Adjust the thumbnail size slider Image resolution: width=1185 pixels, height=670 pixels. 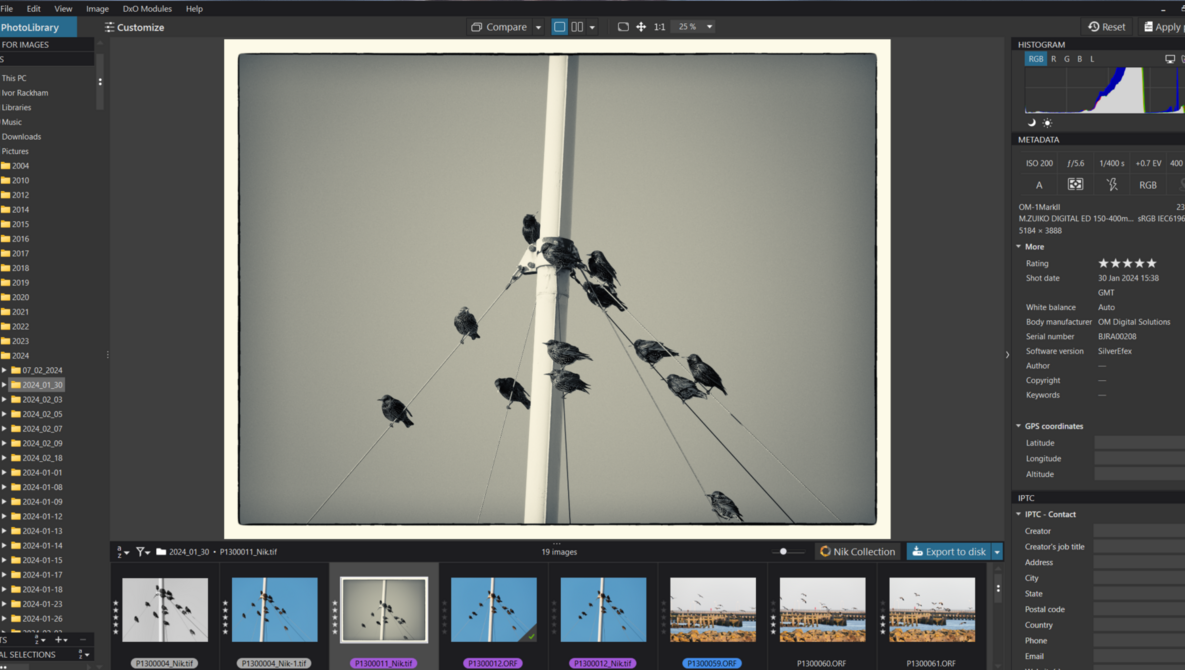tap(784, 551)
